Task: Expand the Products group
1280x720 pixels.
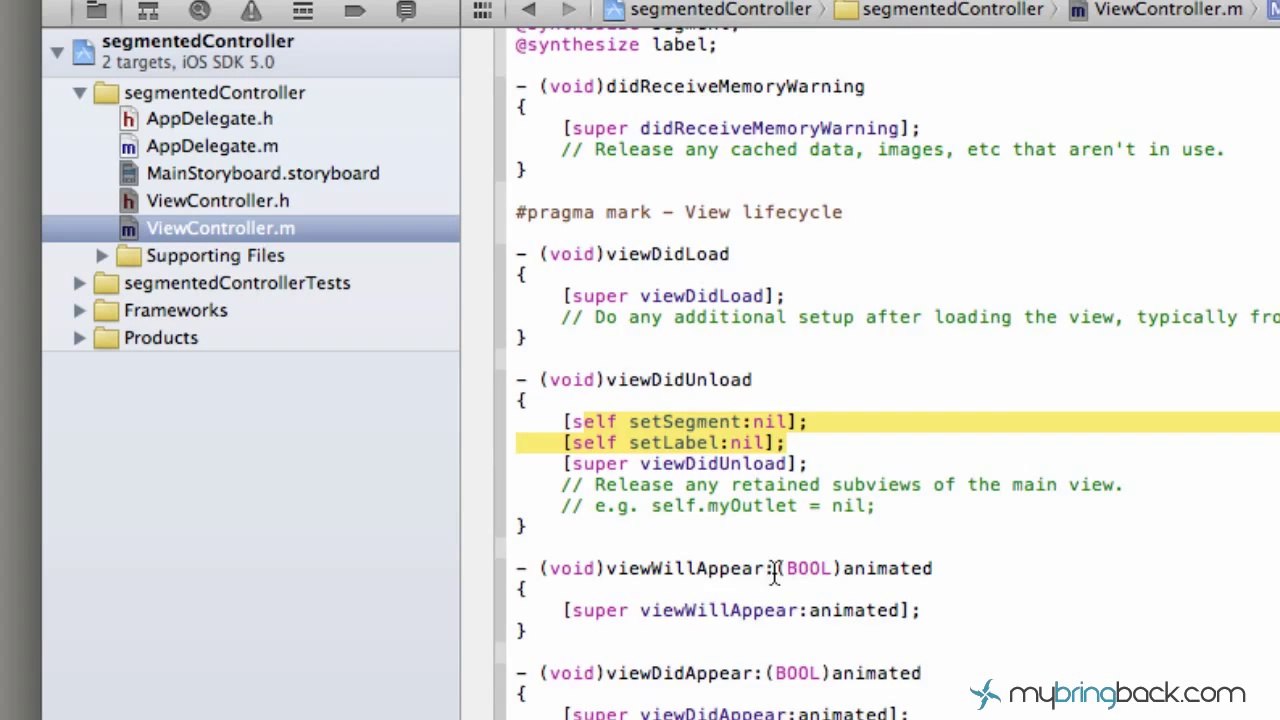Action: (x=79, y=338)
